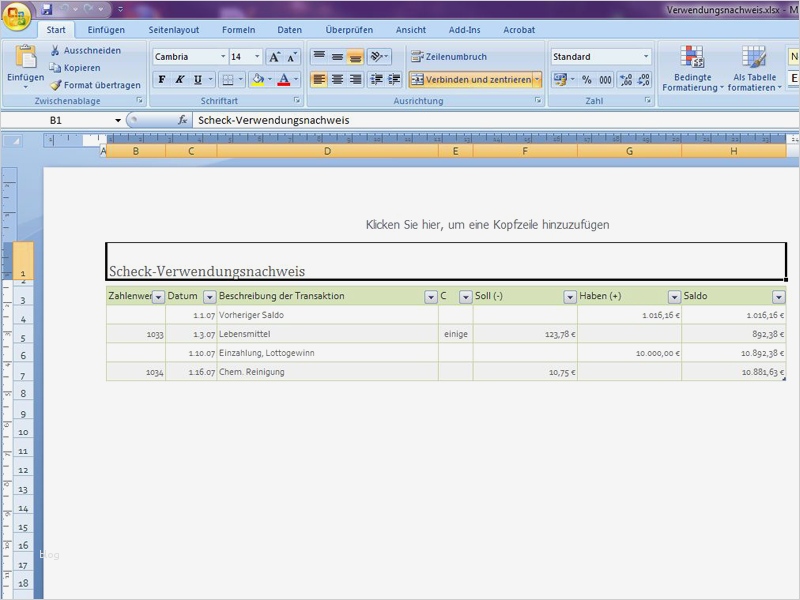Viewport: 800px width, 600px height.
Task: Open Als Tabelle formatieren gallery
Action: pyautogui.click(x=754, y=68)
